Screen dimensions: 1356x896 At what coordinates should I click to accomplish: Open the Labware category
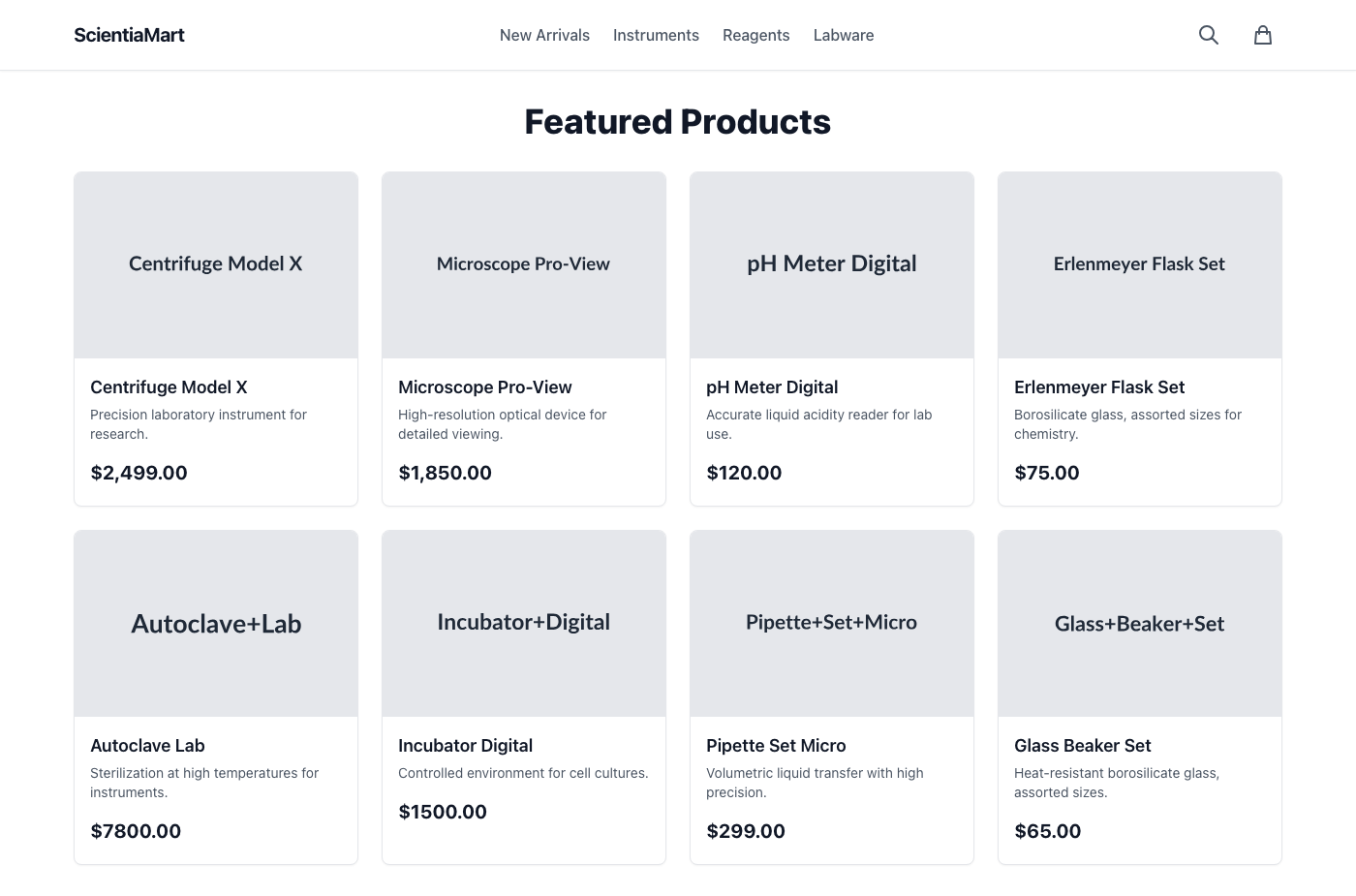(x=843, y=35)
